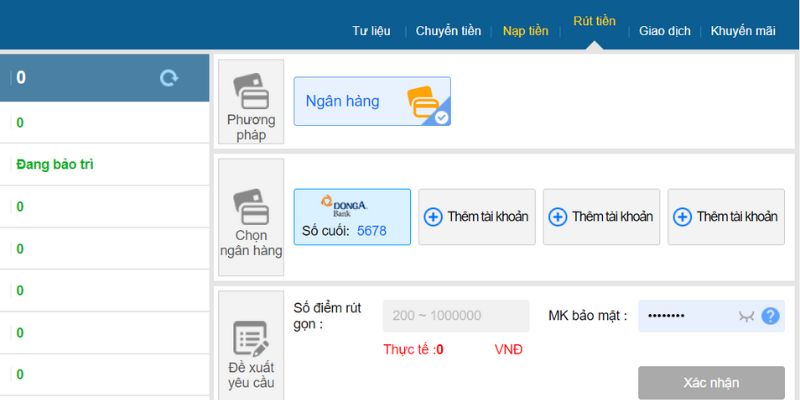Click plus icon on third Thêm tài khoản
800x400 pixels.
[683, 217]
